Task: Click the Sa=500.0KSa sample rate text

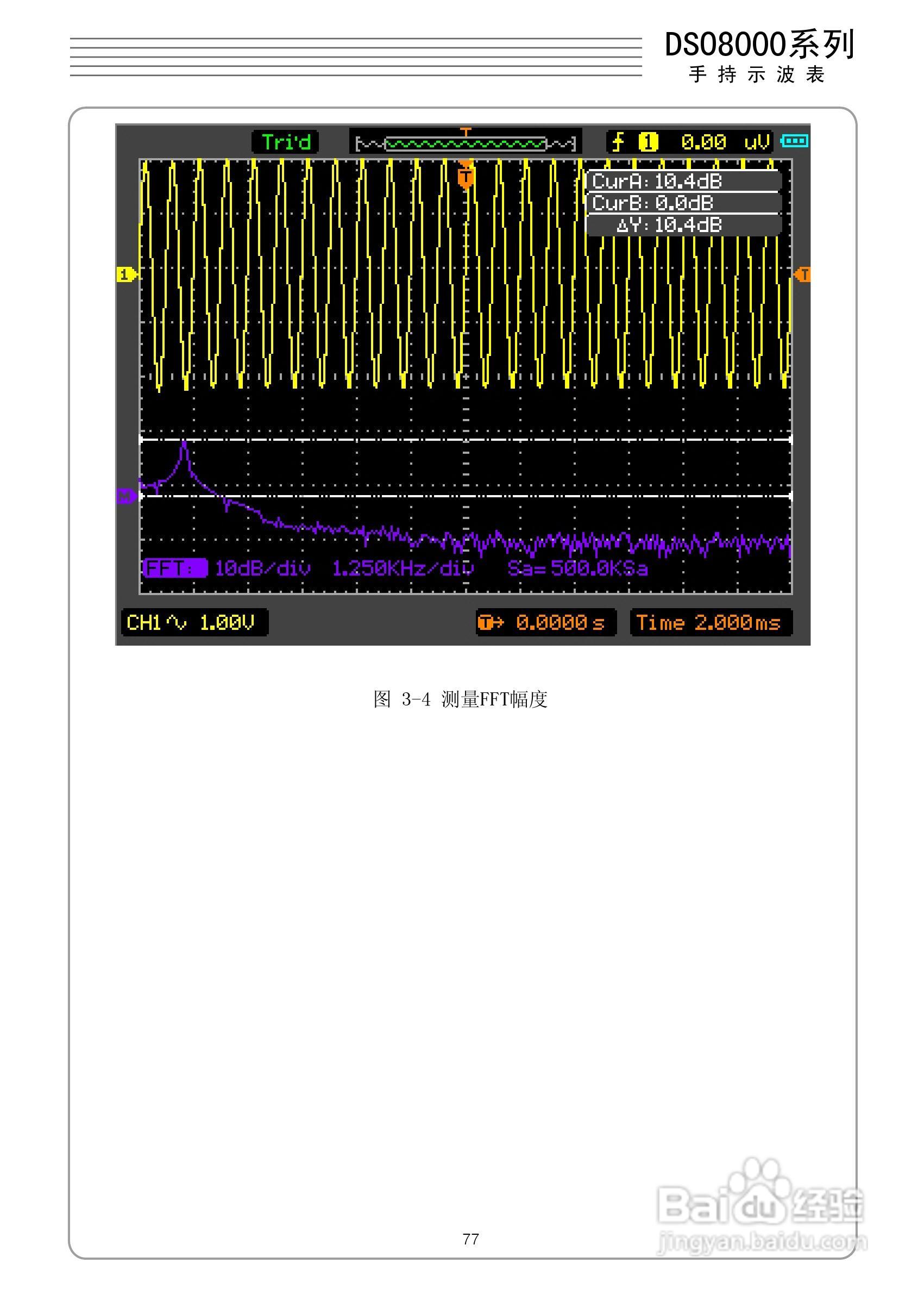Action: 577,567
